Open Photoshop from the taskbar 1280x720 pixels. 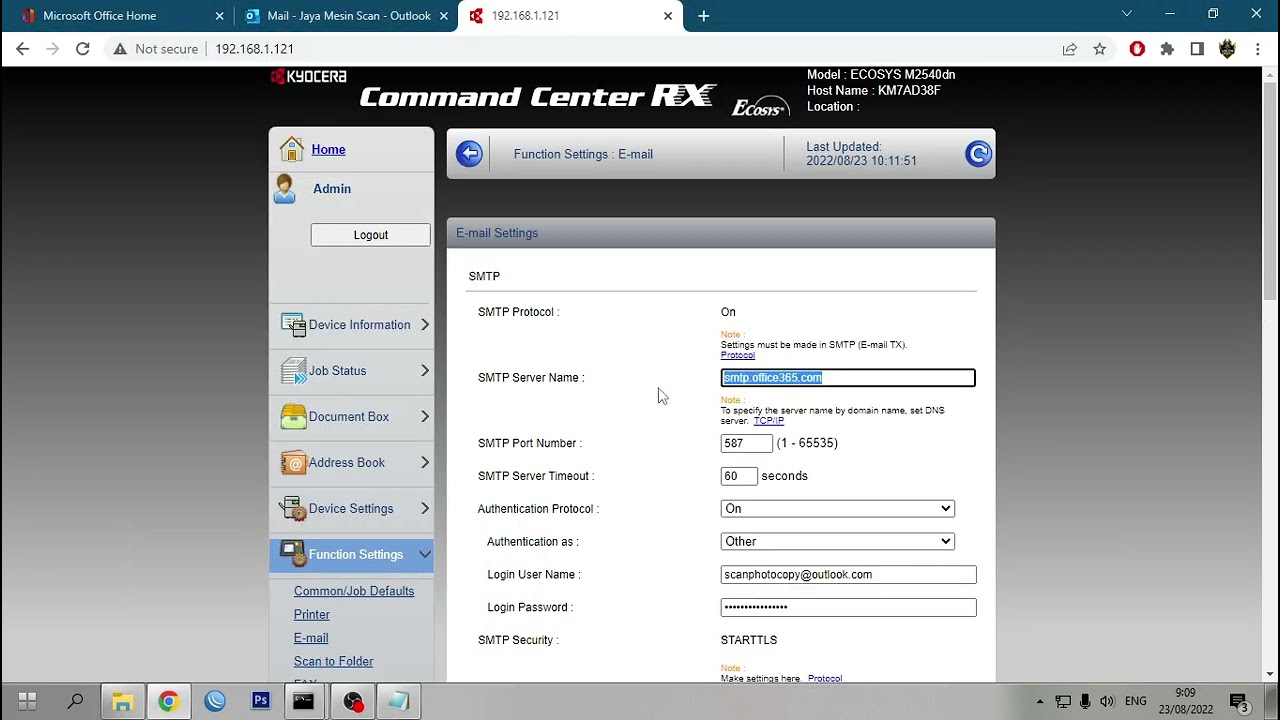pyautogui.click(x=261, y=701)
